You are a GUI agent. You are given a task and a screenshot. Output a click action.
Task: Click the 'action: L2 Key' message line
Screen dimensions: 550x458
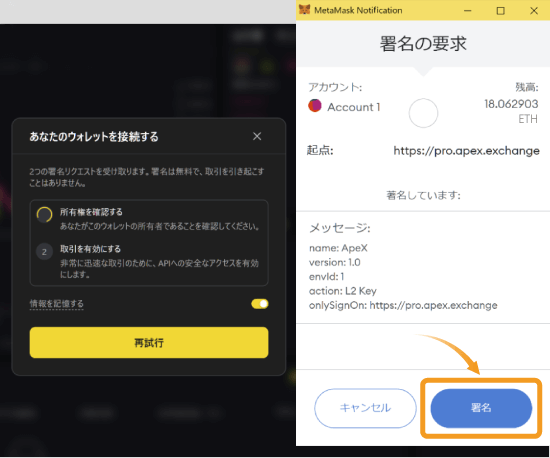coord(343,291)
